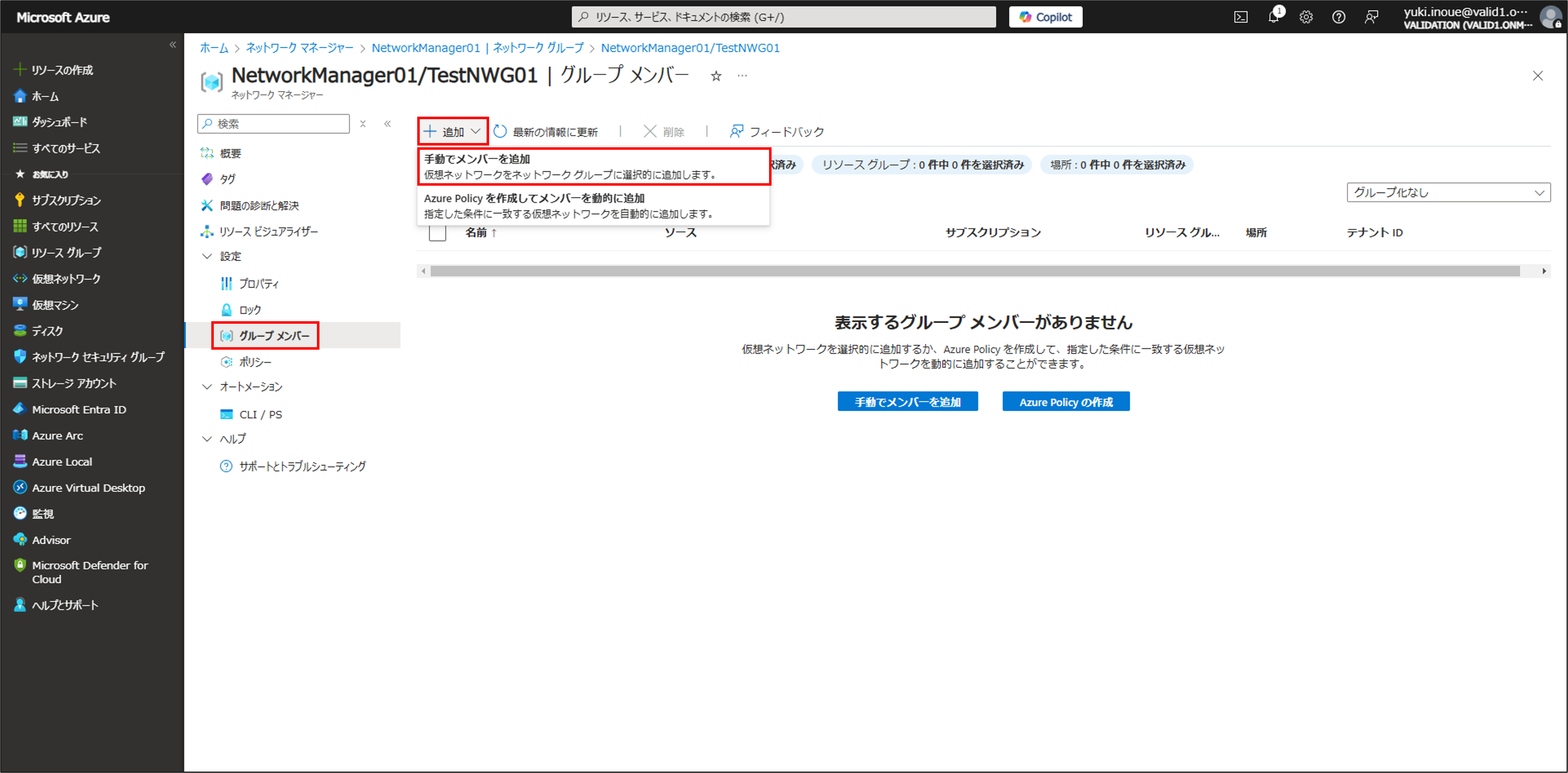Viewport: 1568px width, 773px height.
Task: Clear the resource menu search
Action: (x=363, y=123)
